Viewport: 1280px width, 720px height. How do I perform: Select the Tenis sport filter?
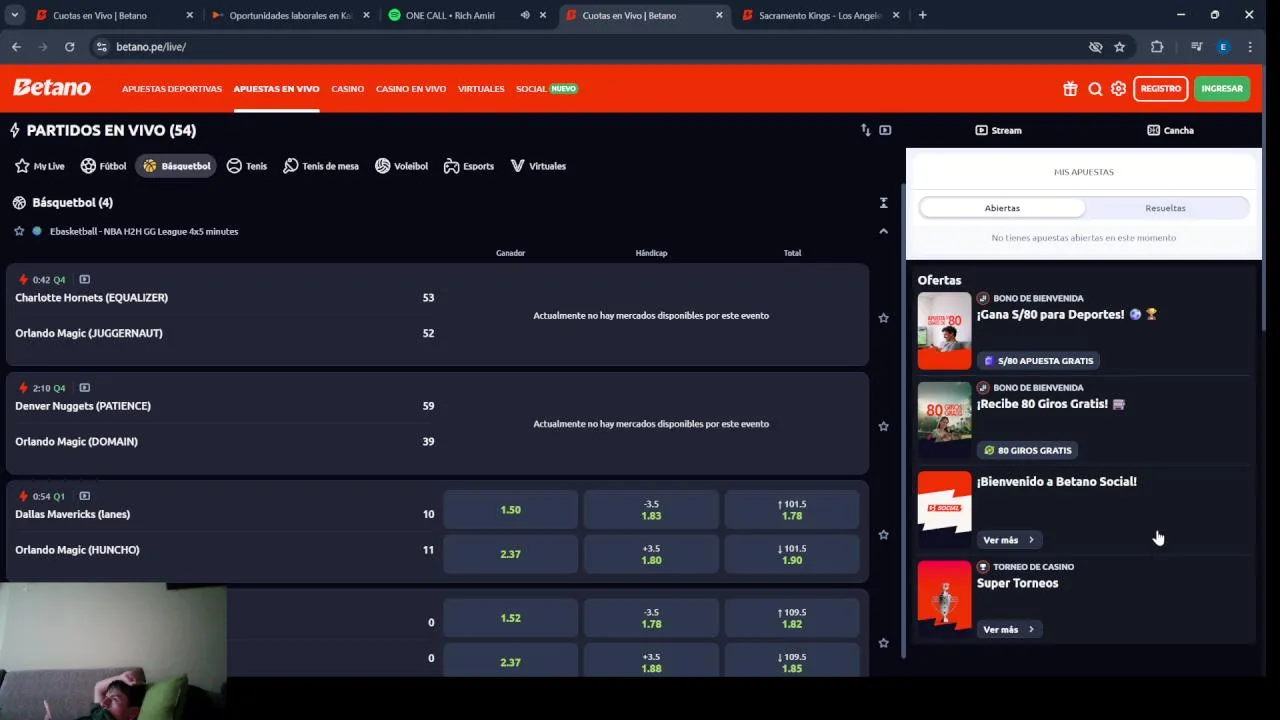(247, 166)
